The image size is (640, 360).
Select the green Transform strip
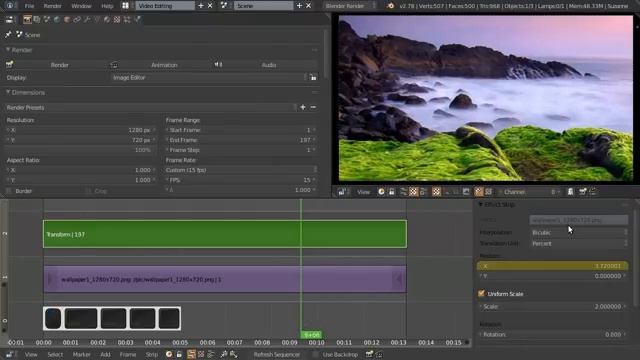tap(224, 234)
